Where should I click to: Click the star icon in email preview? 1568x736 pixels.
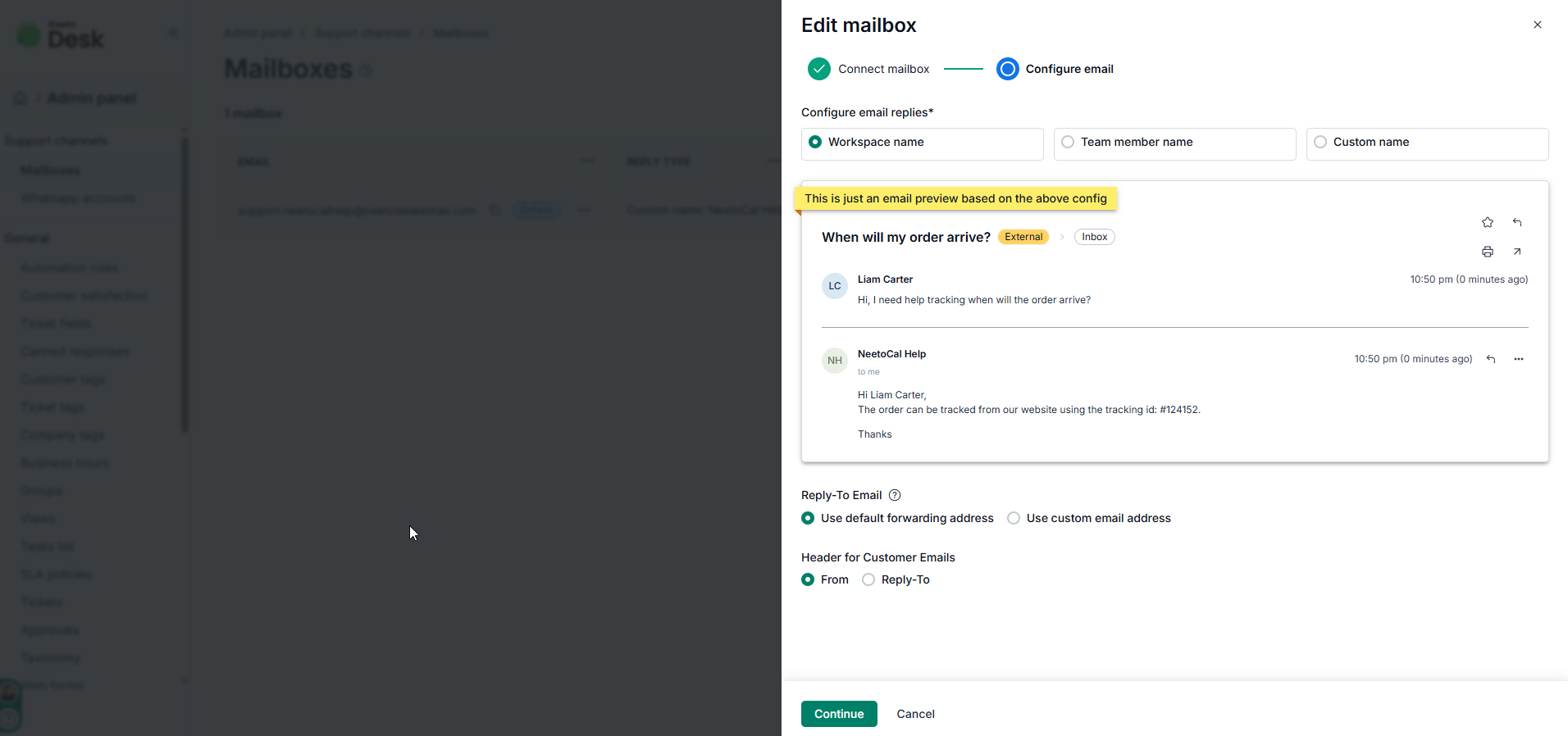[x=1488, y=222]
